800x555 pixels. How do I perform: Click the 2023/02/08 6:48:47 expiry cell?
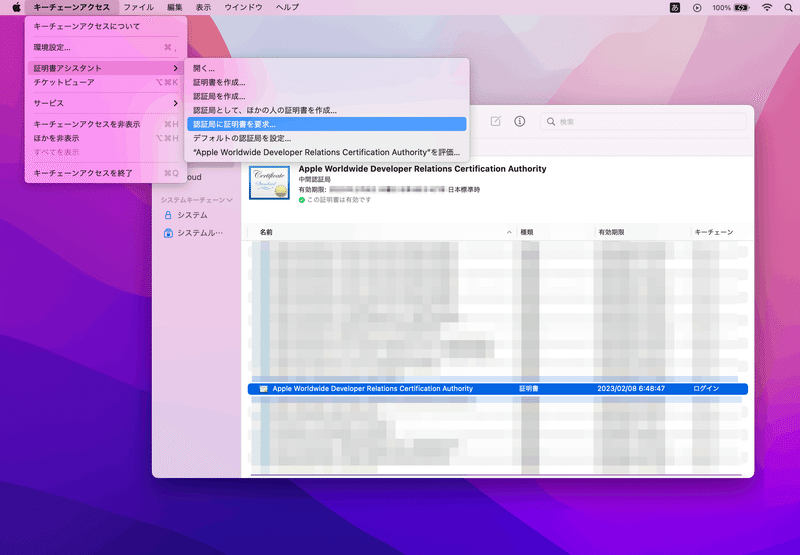[x=631, y=389]
